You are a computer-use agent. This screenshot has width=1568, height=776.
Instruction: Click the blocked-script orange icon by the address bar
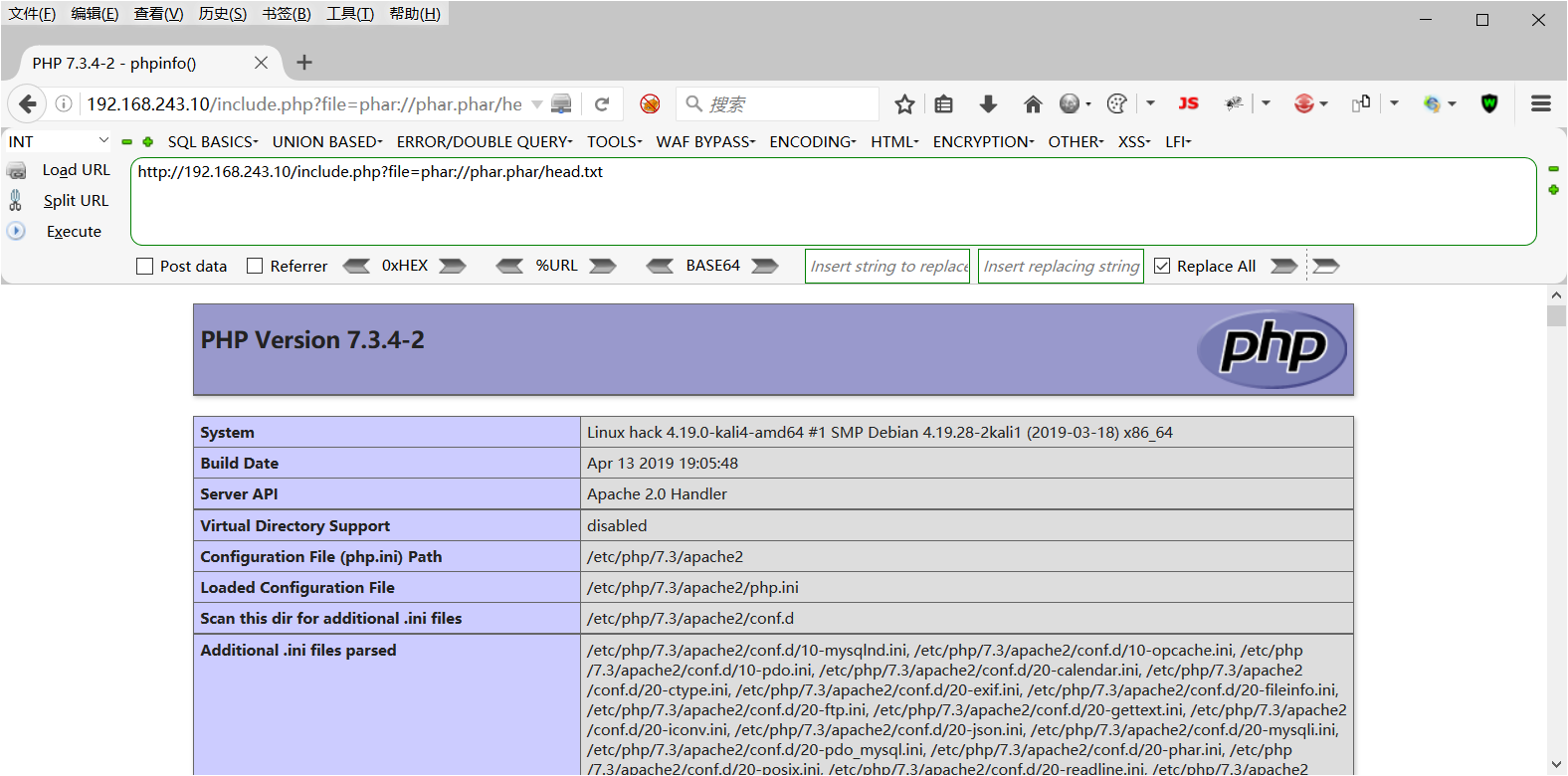650,103
